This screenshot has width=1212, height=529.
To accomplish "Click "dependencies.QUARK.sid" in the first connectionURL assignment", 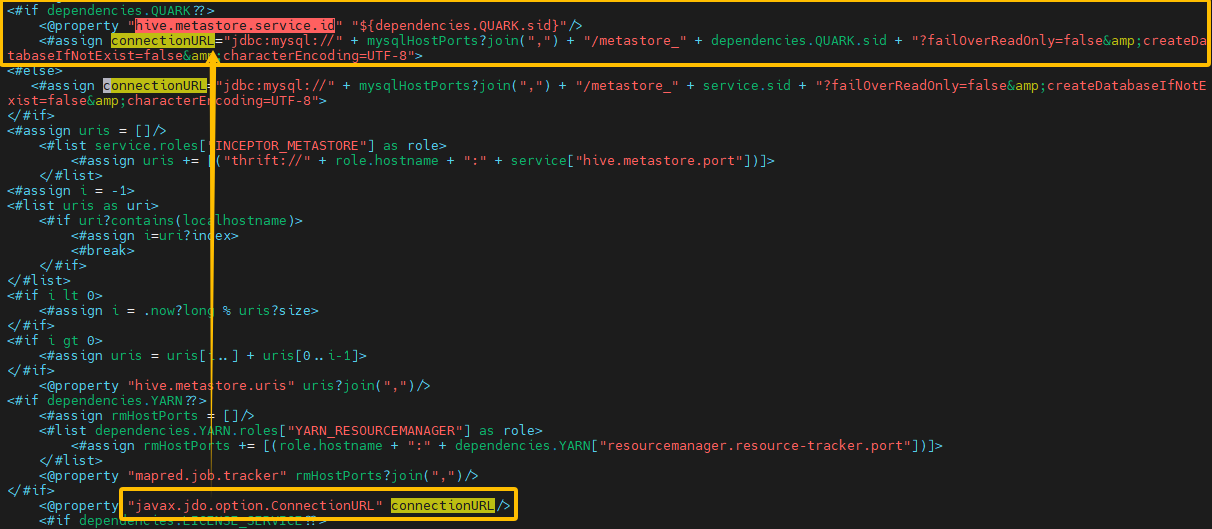I will coord(798,41).
